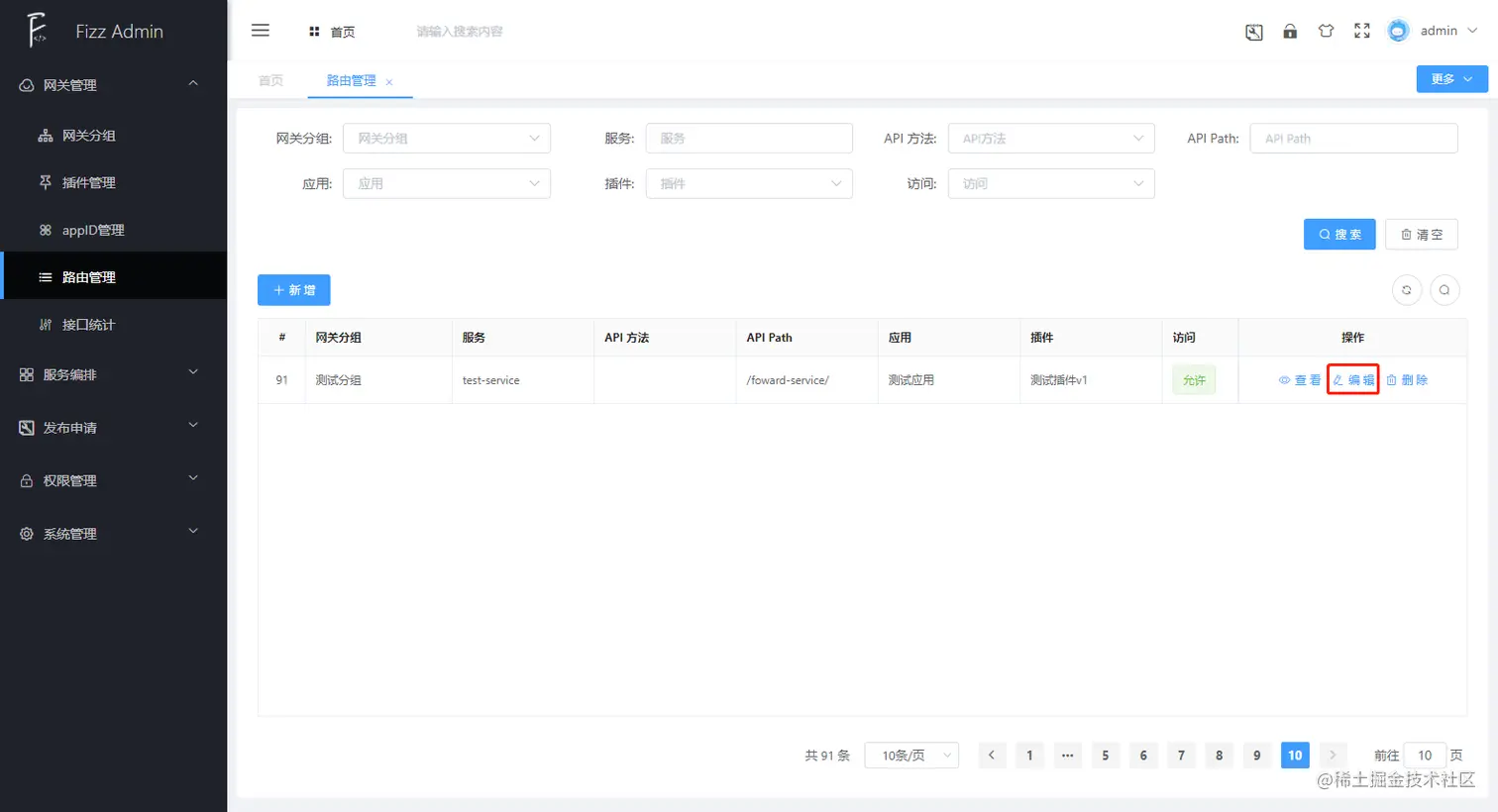Click the active page 10 button
The width and height of the screenshot is (1498, 812).
[x=1295, y=756]
